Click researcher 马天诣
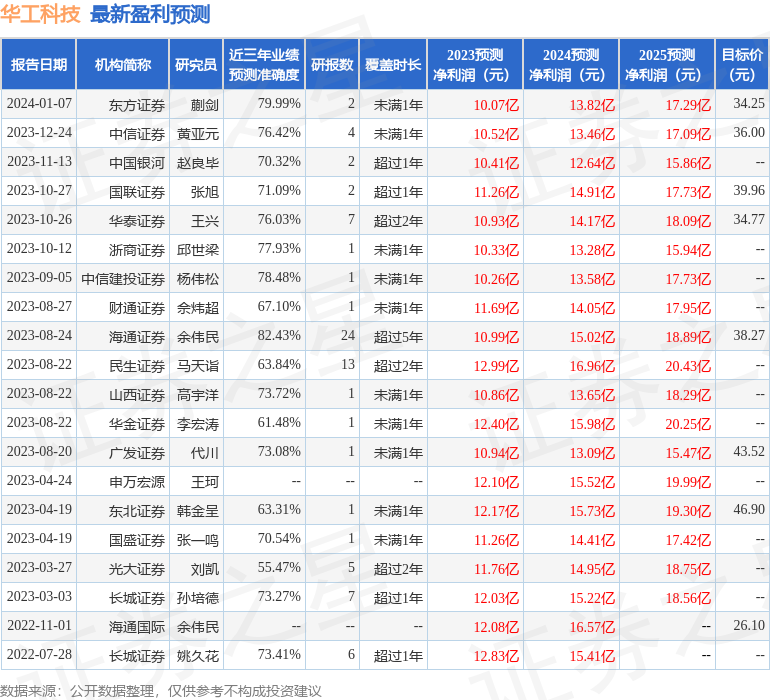This screenshot has height=700, width=770. point(198,366)
